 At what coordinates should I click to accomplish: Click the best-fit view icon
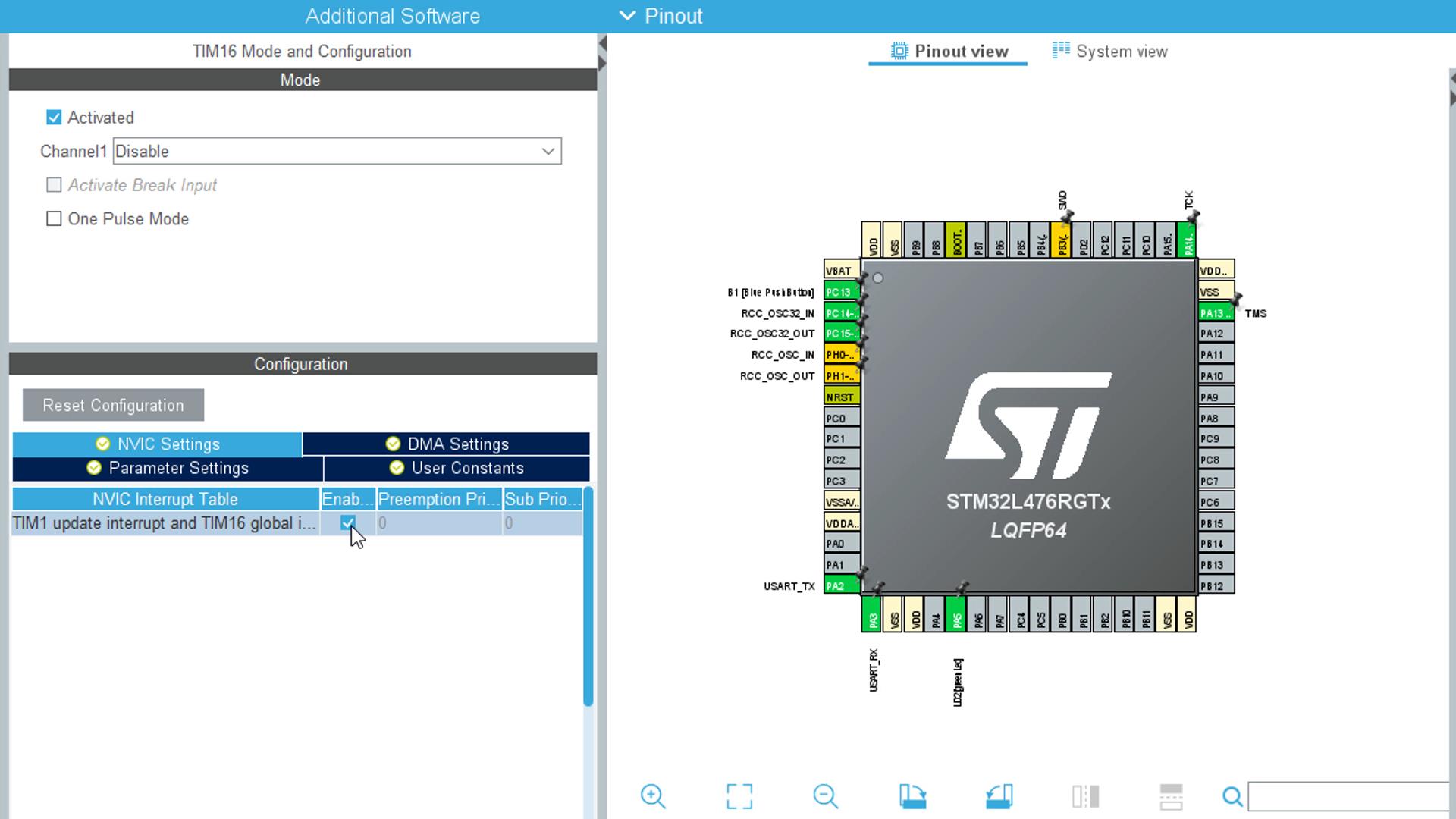[x=739, y=796]
